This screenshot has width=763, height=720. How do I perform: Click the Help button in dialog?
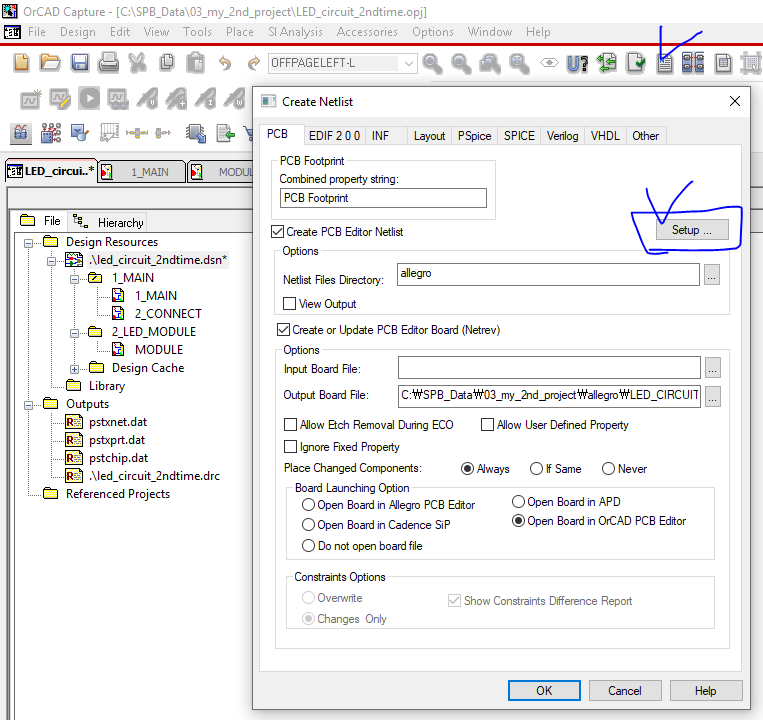point(706,690)
